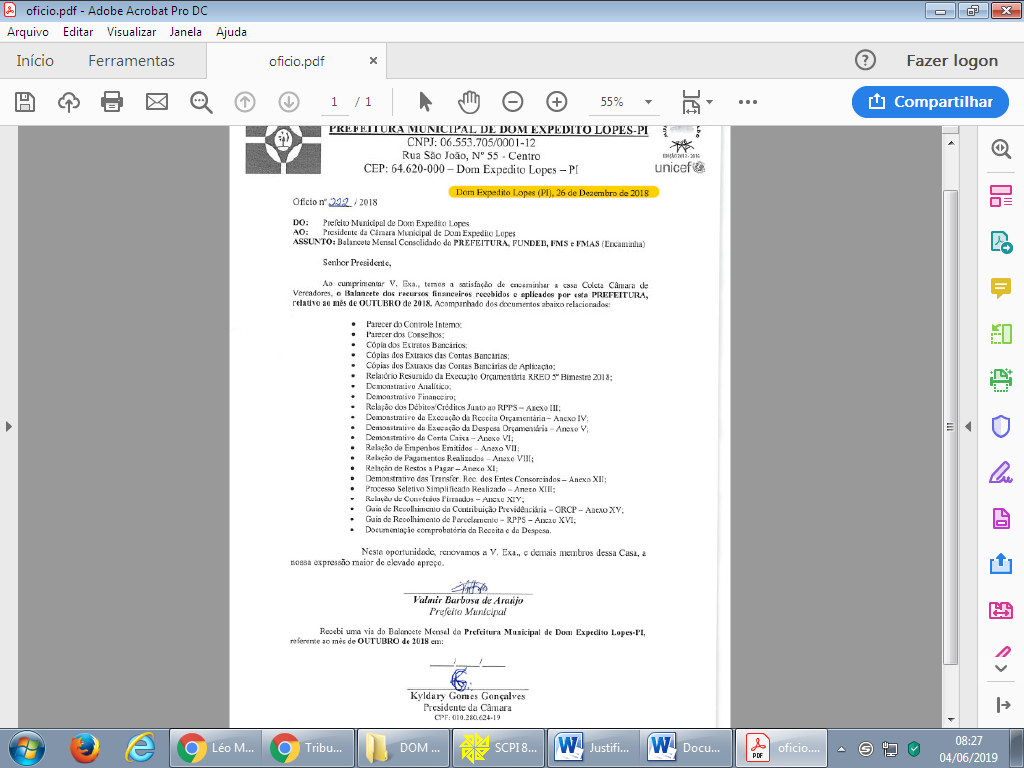Click Fazer logon to sign in
1024x768 pixels.
pos(951,61)
